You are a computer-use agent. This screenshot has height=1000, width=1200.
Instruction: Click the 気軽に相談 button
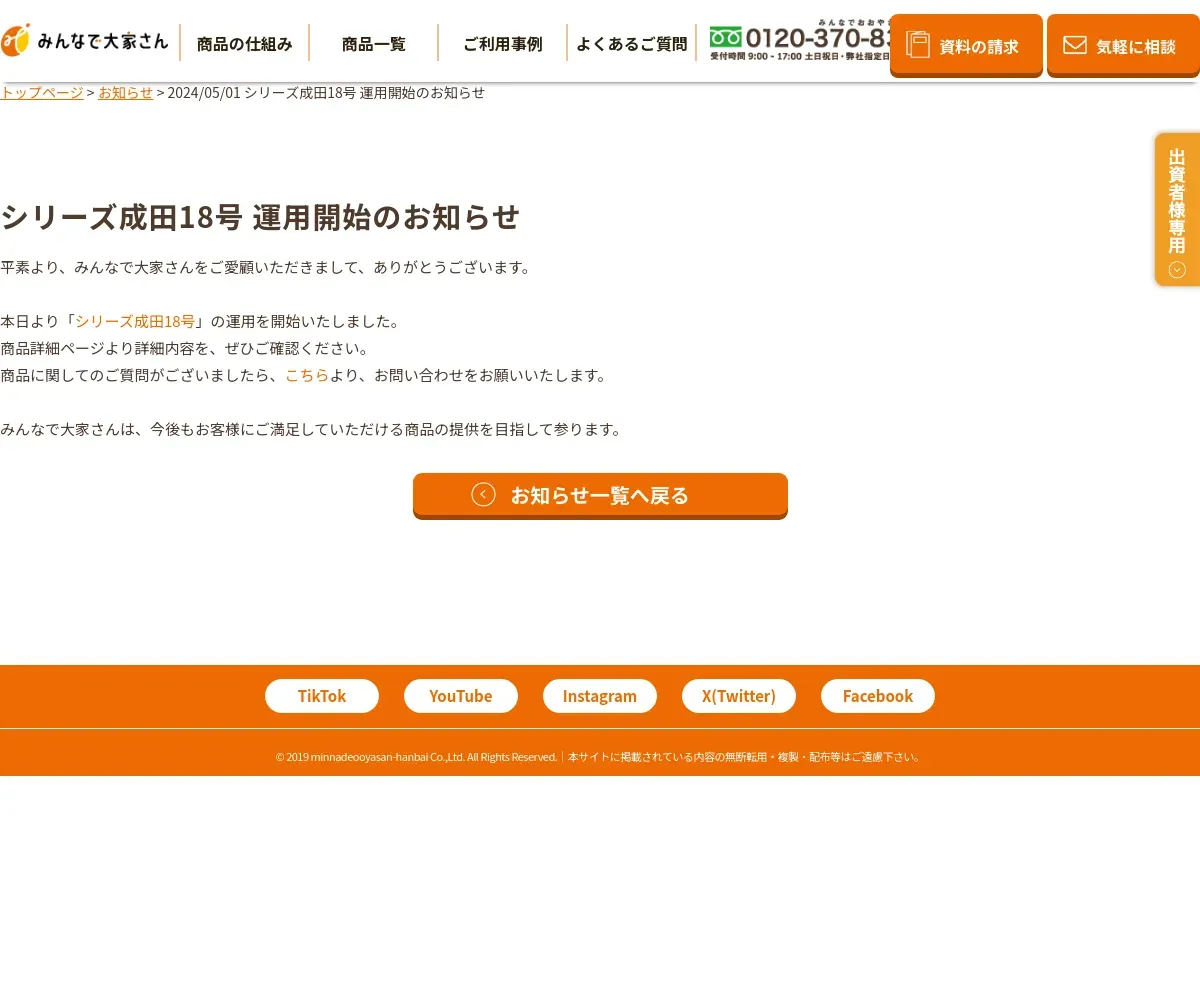pyautogui.click(x=1123, y=46)
